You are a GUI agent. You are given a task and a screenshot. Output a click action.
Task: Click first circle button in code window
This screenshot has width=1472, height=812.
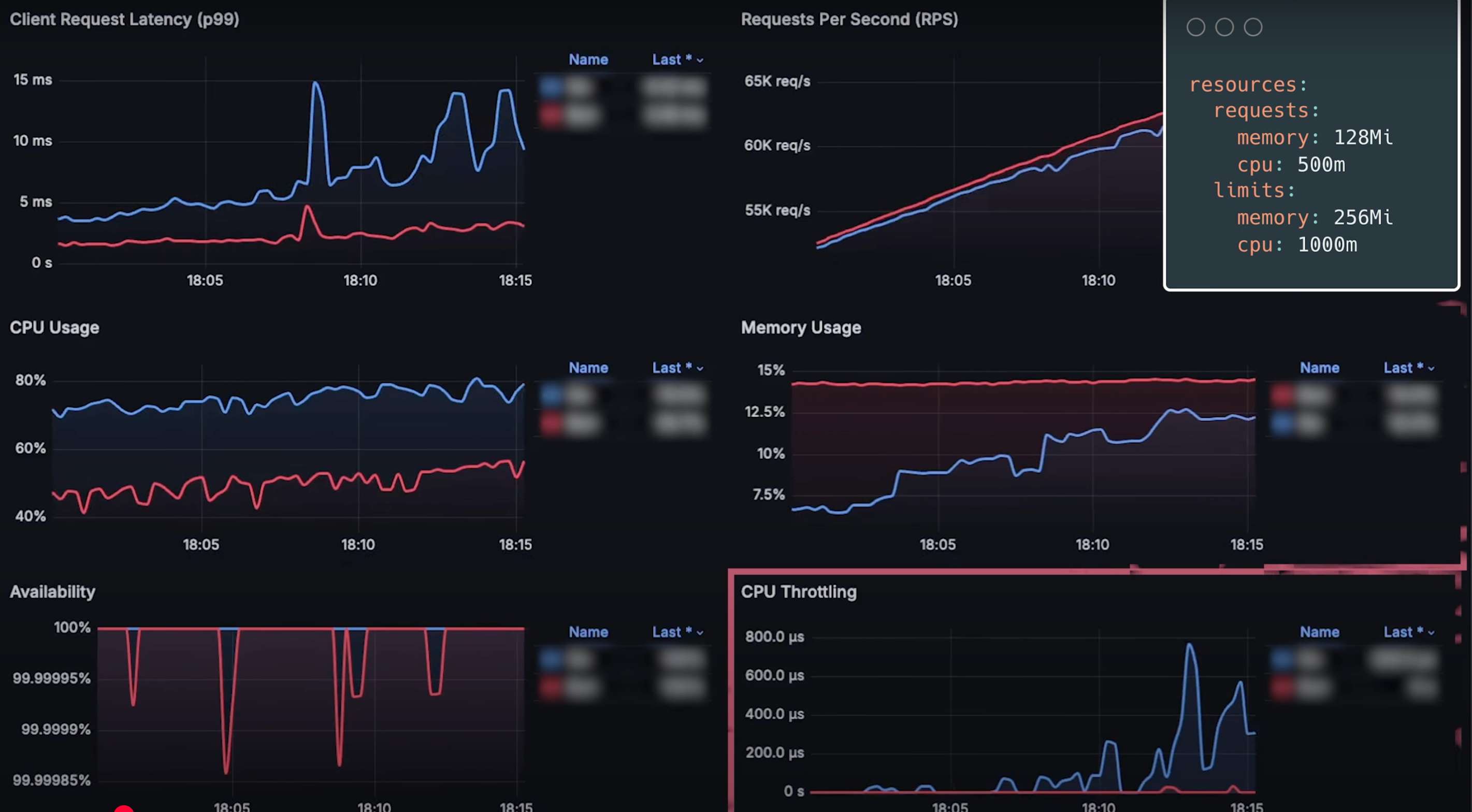pyautogui.click(x=1195, y=27)
